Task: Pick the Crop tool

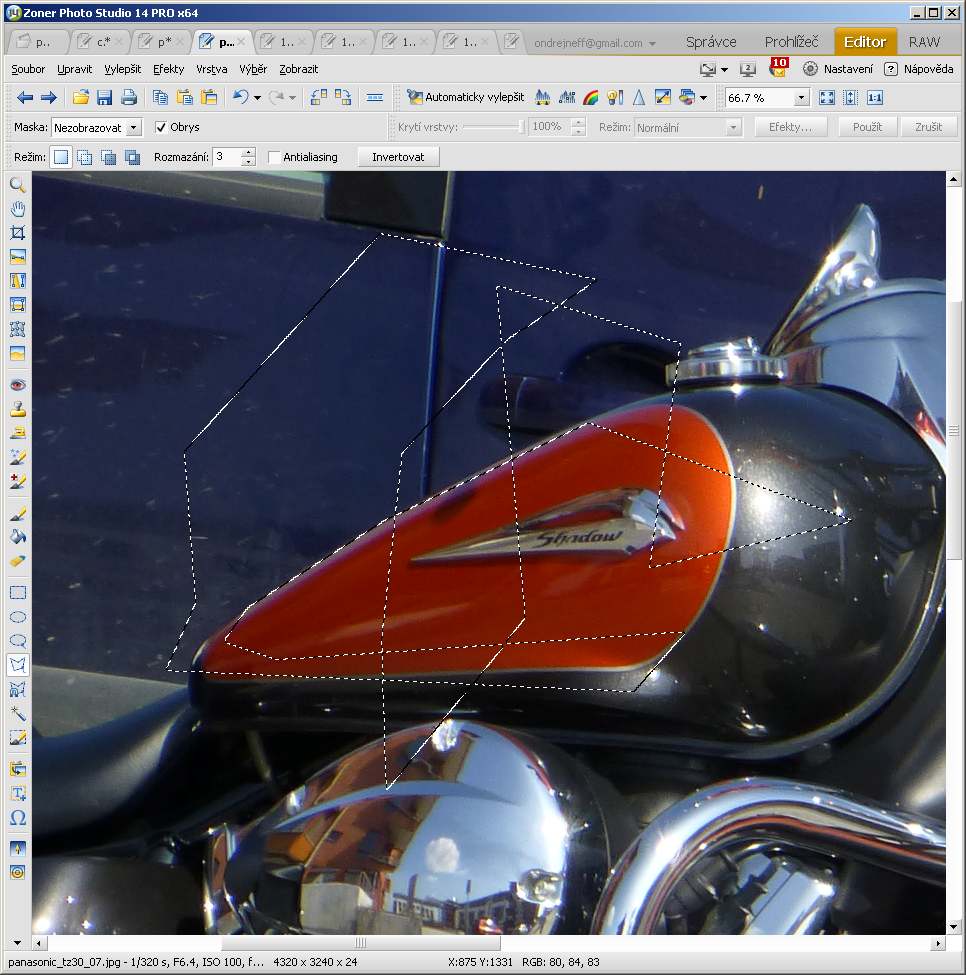Action: 17,233
